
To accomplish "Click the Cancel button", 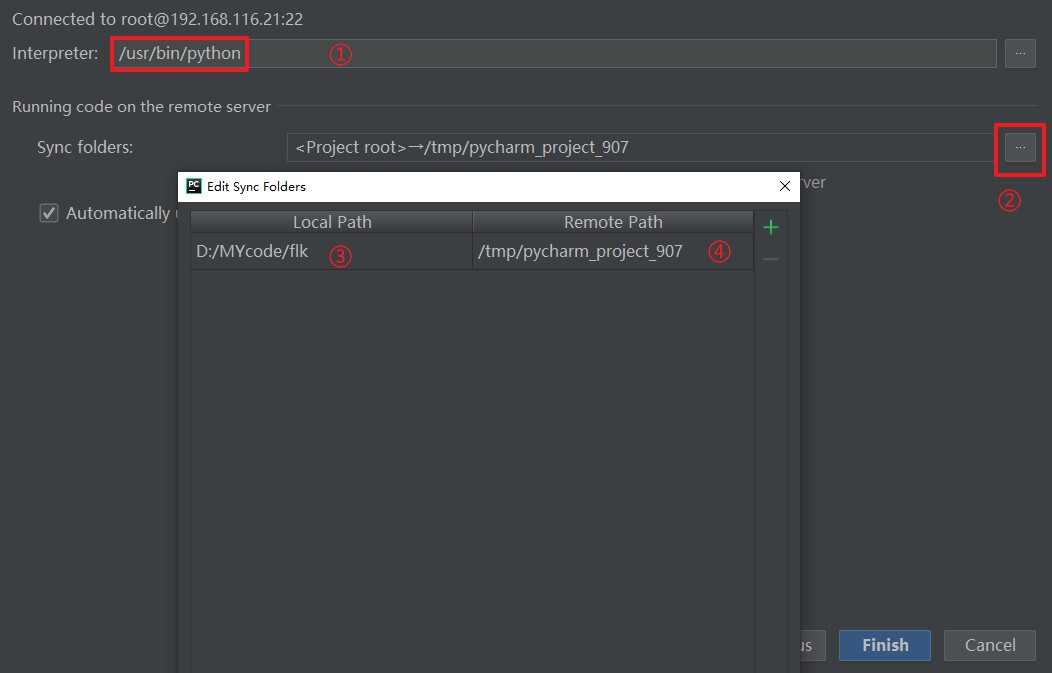I will coord(989,645).
